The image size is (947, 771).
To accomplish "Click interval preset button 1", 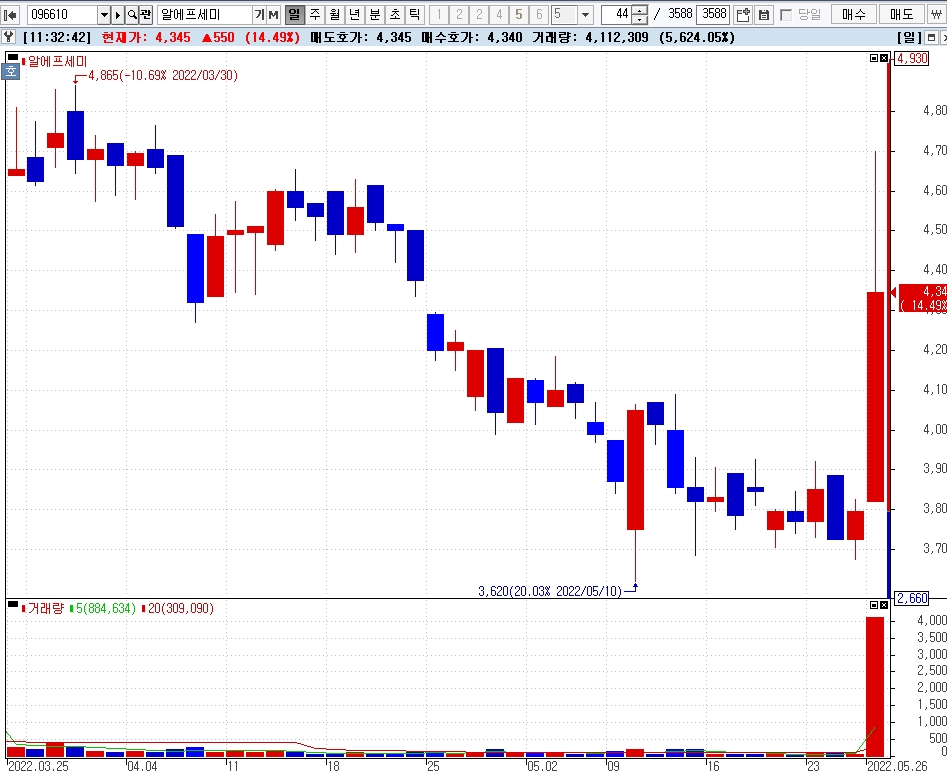I will tap(439, 14).
